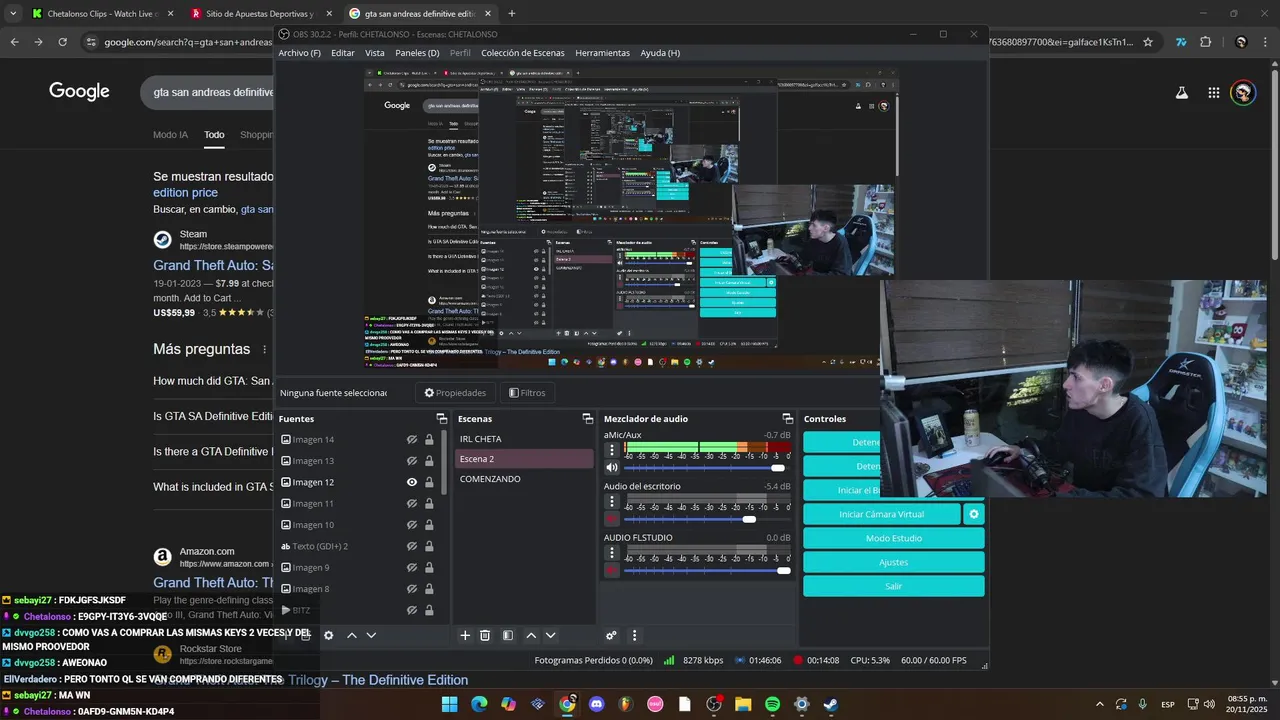Open Spotify from the taskbar
This screenshot has height=720, width=1280.
click(x=772, y=704)
